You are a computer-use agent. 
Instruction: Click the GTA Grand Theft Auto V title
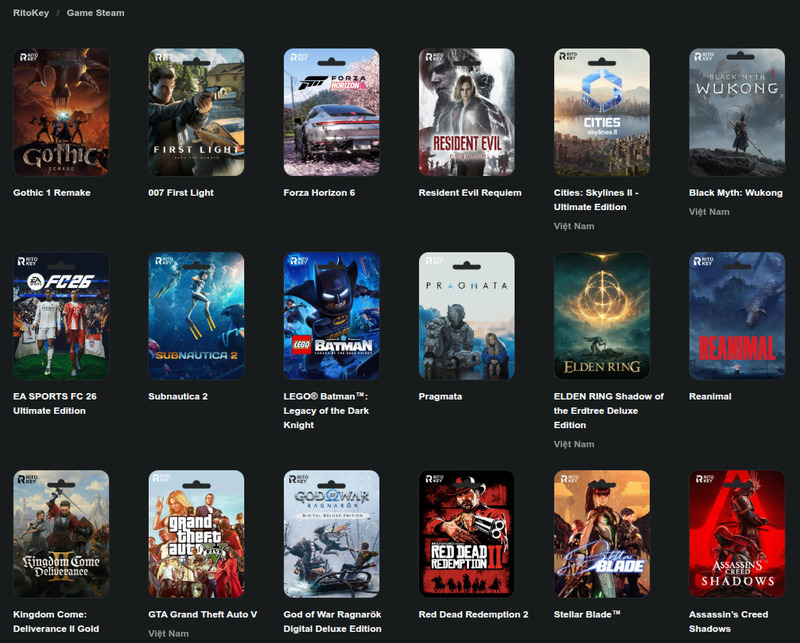click(203, 614)
